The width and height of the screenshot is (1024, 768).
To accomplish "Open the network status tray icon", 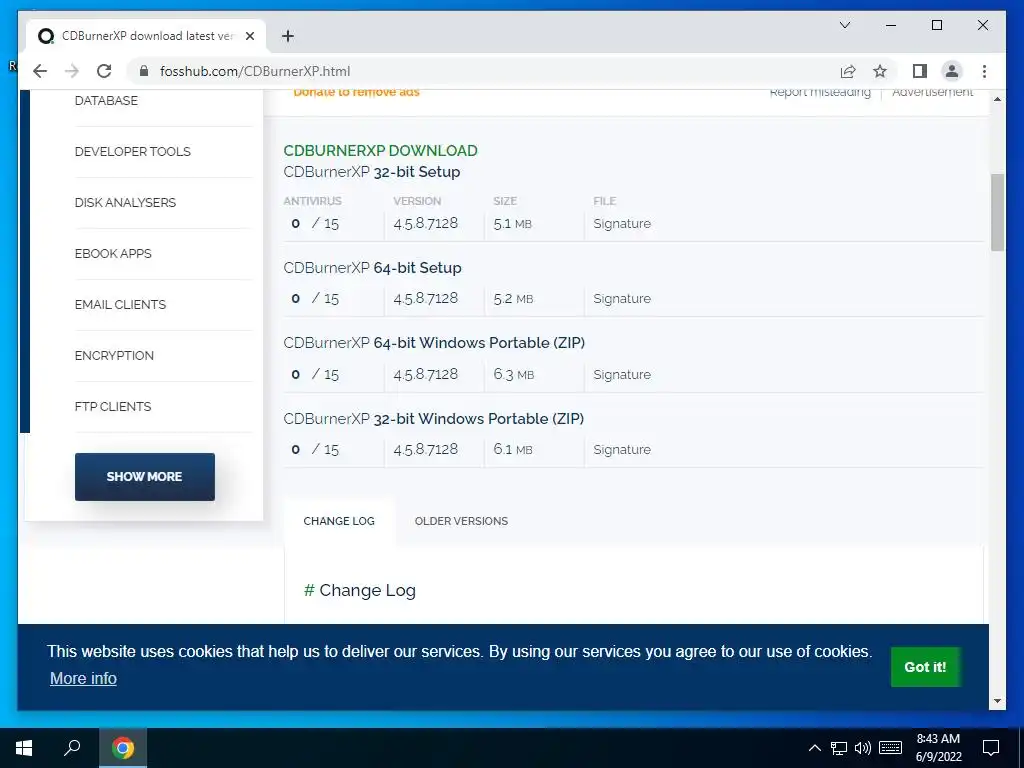I will [x=839, y=748].
